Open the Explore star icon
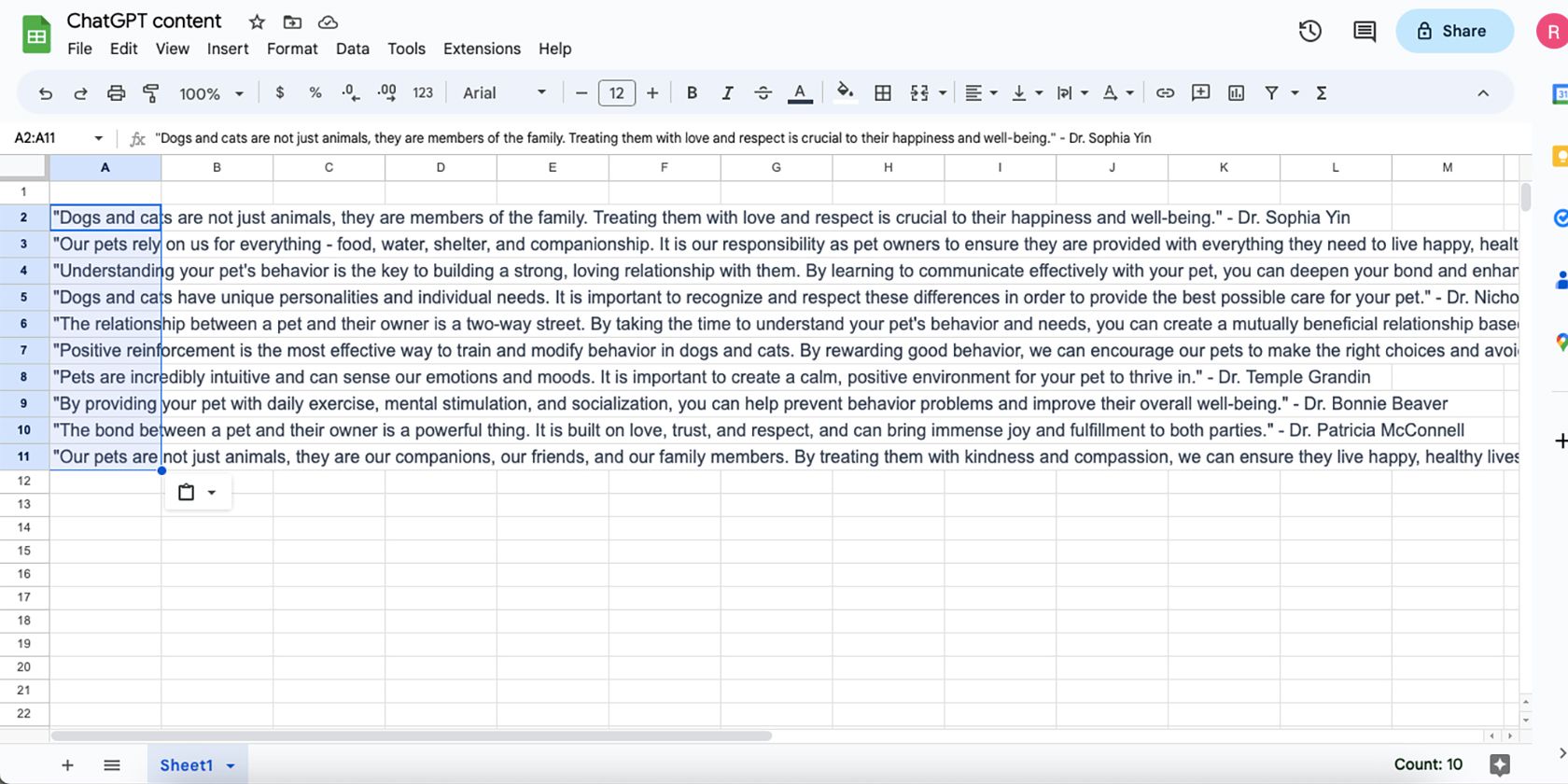 point(1500,765)
